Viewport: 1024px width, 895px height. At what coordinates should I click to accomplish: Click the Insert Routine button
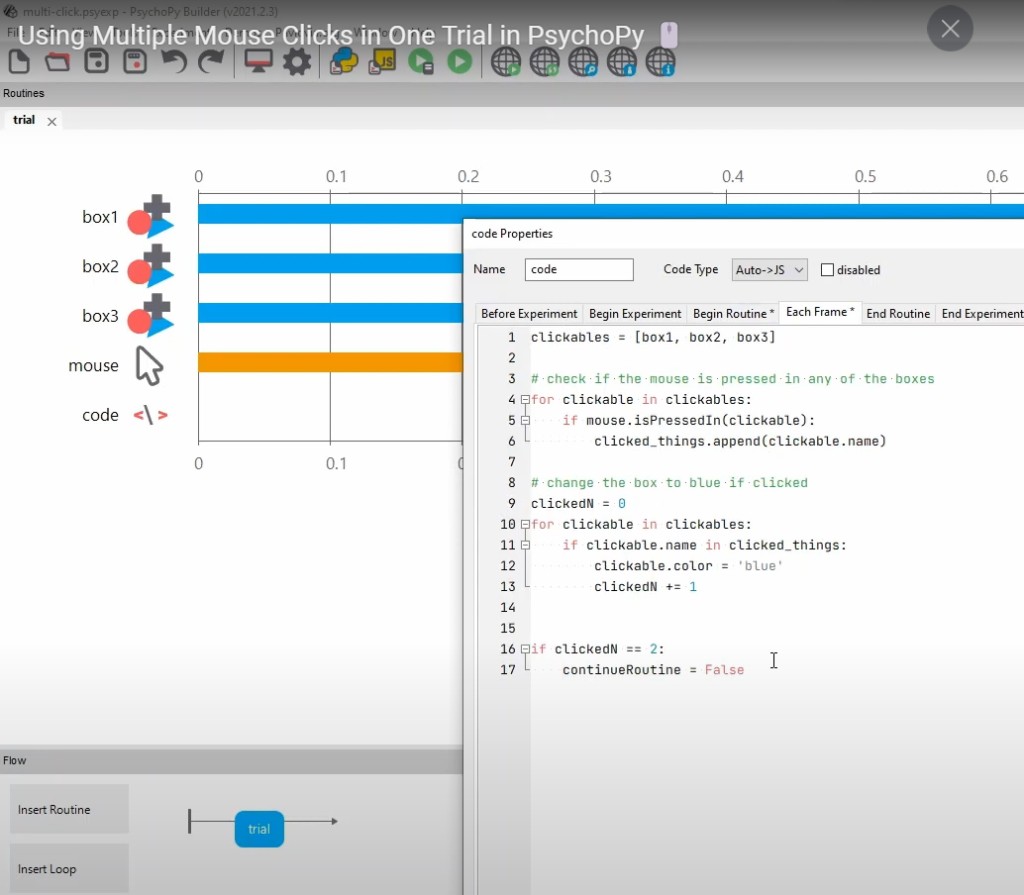tap(69, 809)
